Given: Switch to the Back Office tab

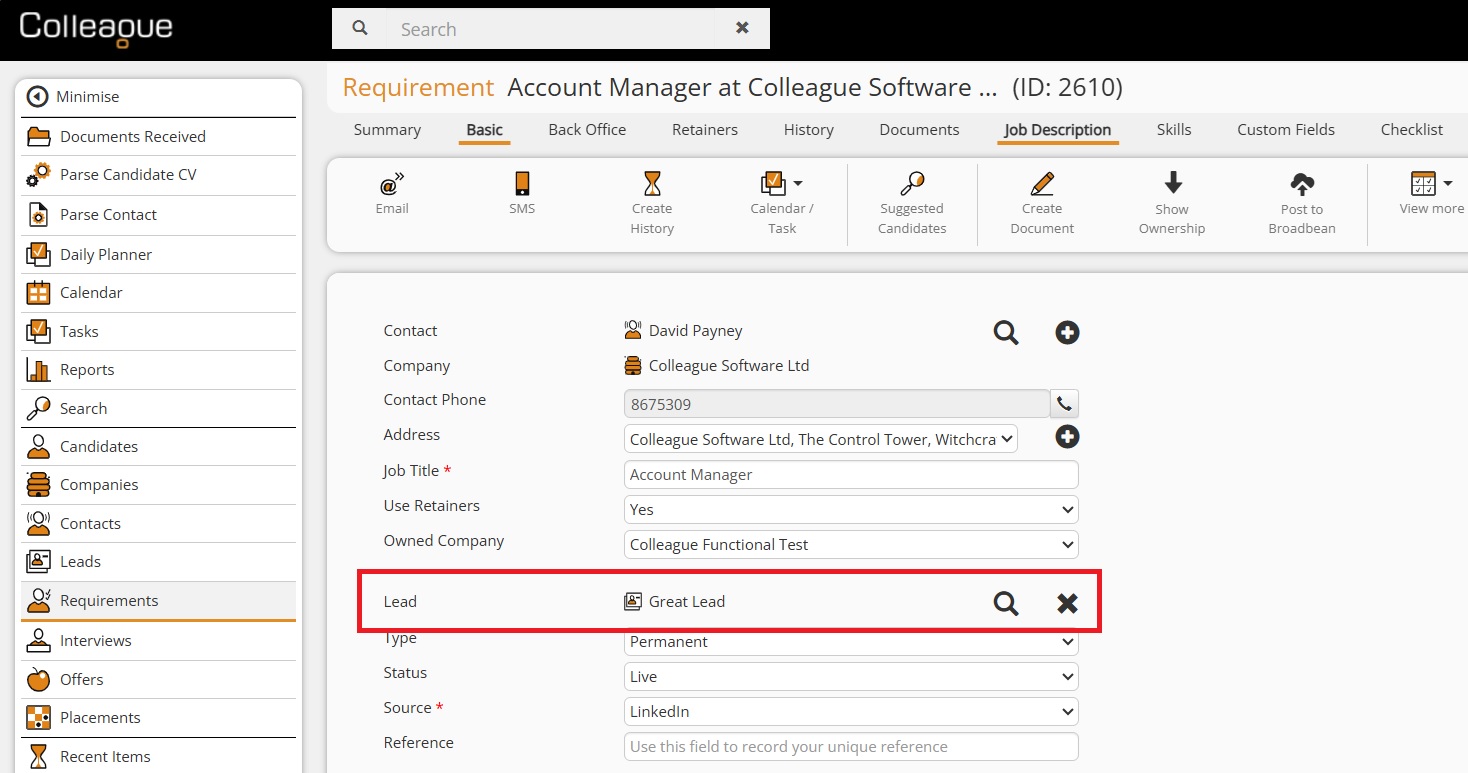Looking at the screenshot, I should (587, 130).
